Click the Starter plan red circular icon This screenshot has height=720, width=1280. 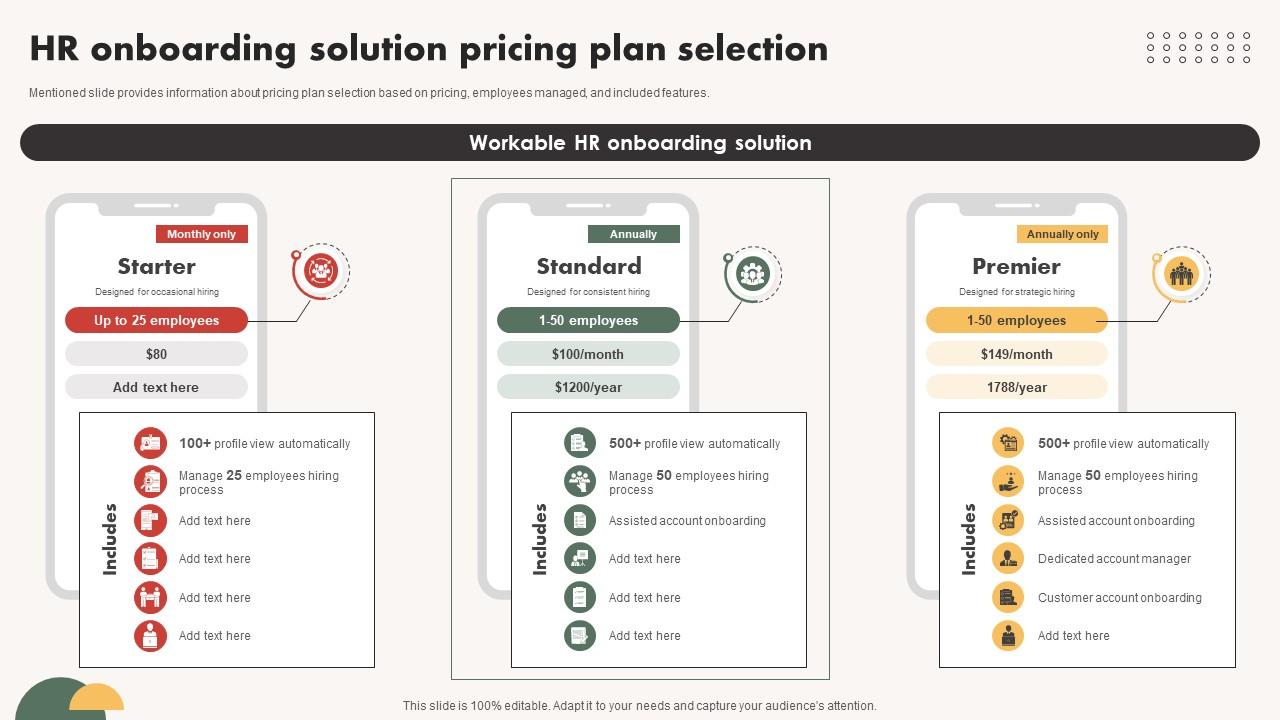tap(321, 270)
